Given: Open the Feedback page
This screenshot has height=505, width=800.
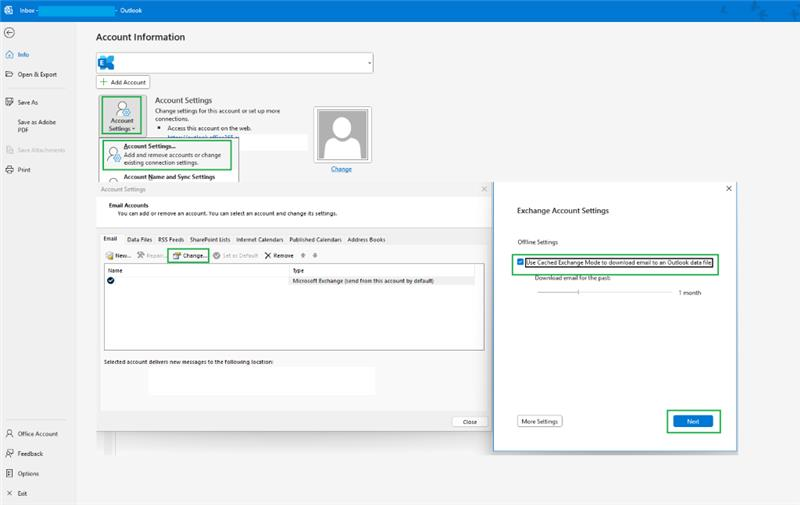Looking at the screenshot, I should 24,453.
